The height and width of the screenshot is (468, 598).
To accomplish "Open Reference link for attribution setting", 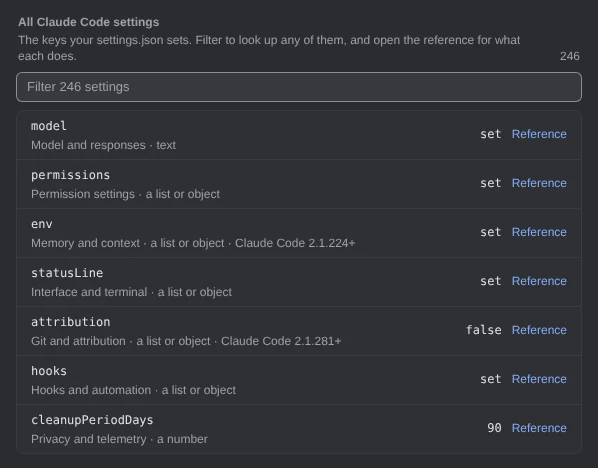I will click(539, 330).
